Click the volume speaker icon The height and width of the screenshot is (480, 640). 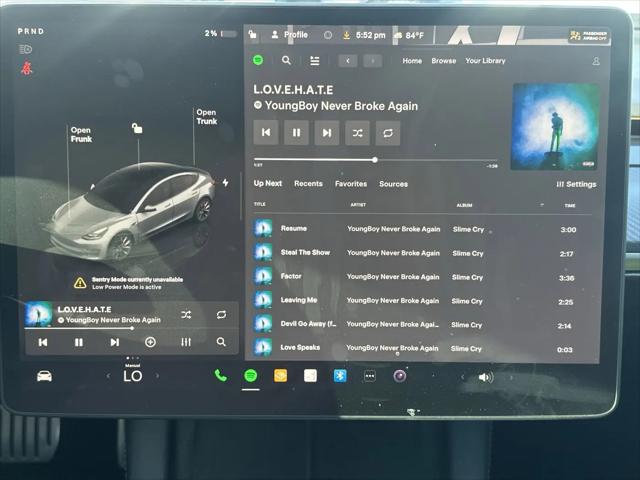[x=485, y=377]
